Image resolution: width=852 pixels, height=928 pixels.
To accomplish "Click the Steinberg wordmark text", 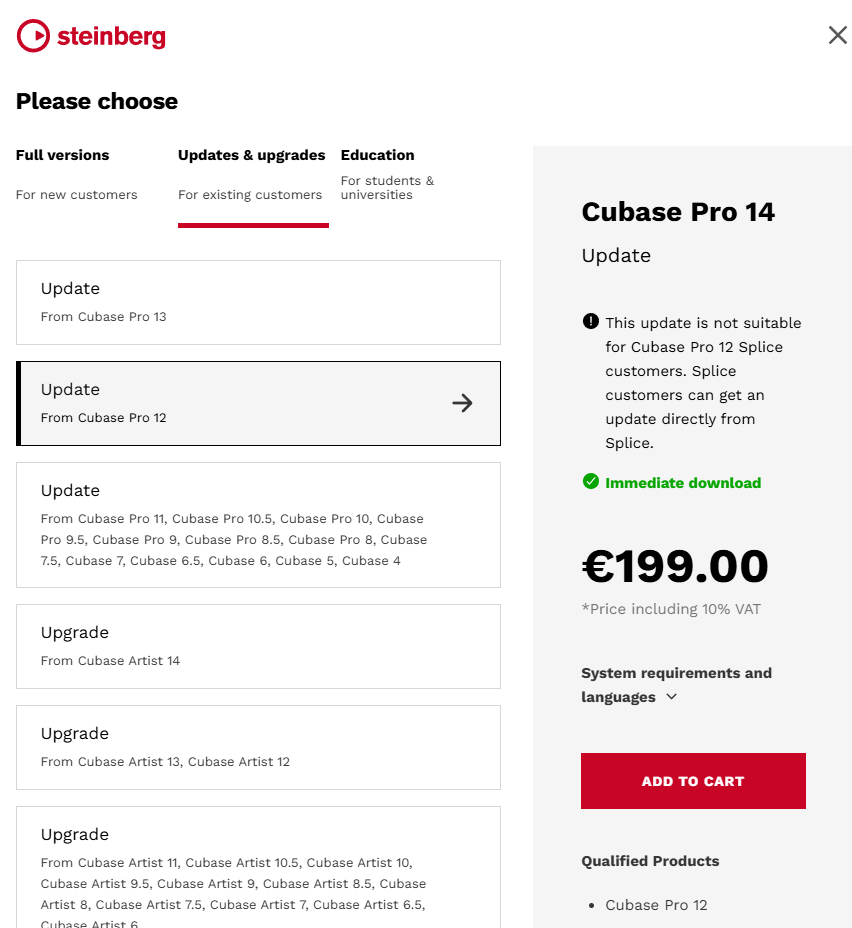I will click(111, 37).
